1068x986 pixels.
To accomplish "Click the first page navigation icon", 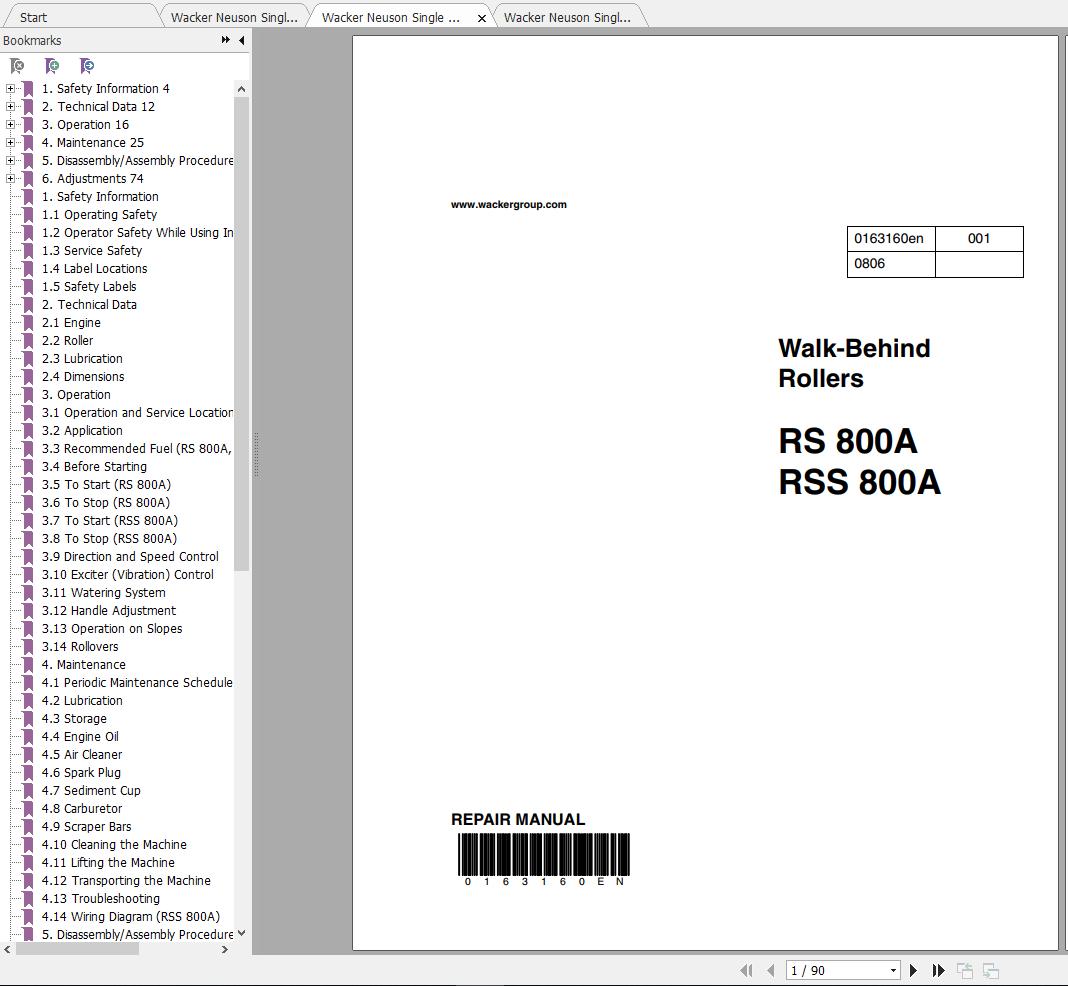I will 746,970.
